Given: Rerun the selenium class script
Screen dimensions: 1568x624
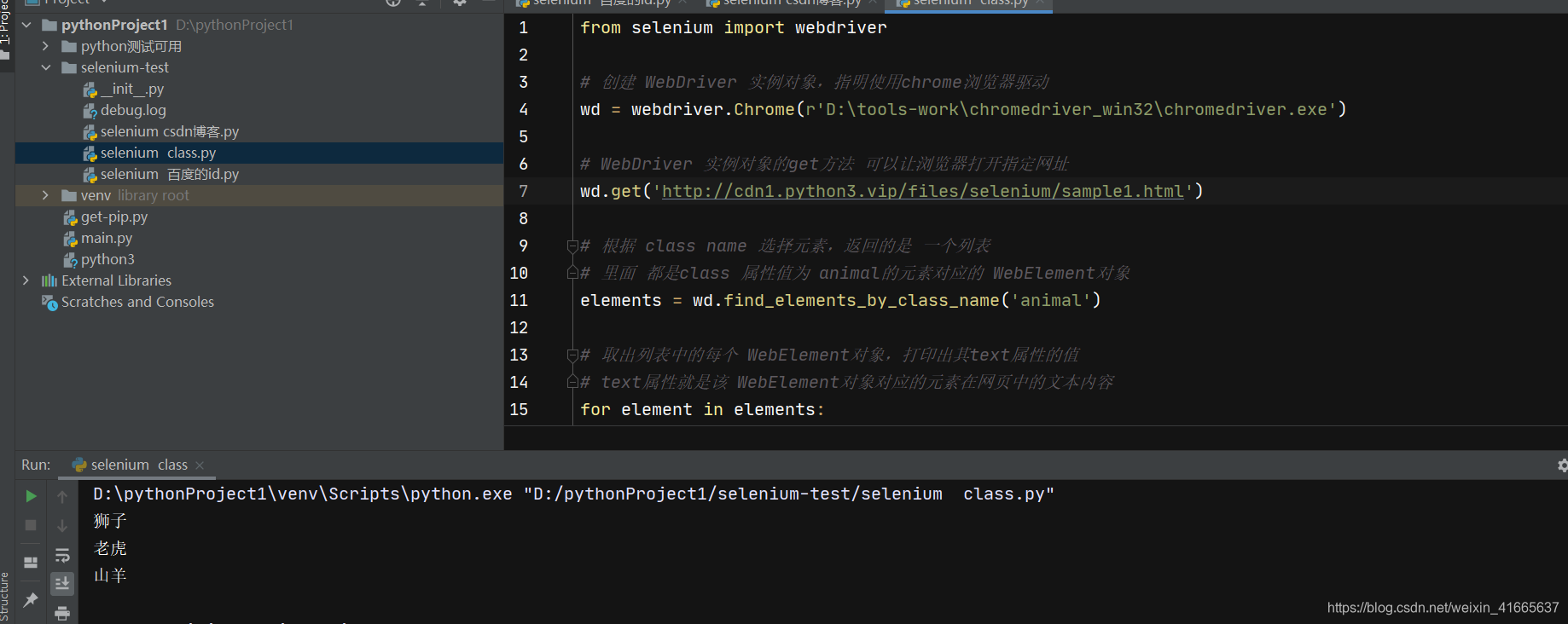Looking at the screenshot, I should (x=31, y=496).
